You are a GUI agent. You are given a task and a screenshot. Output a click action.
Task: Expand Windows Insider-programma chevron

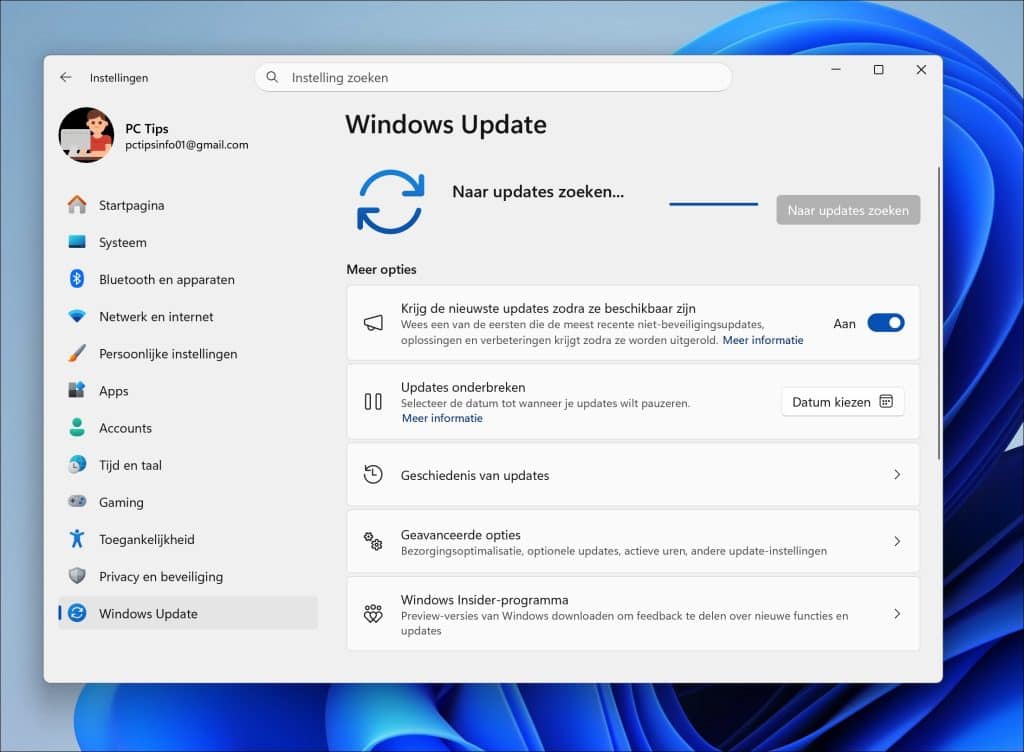coord(897,614)
